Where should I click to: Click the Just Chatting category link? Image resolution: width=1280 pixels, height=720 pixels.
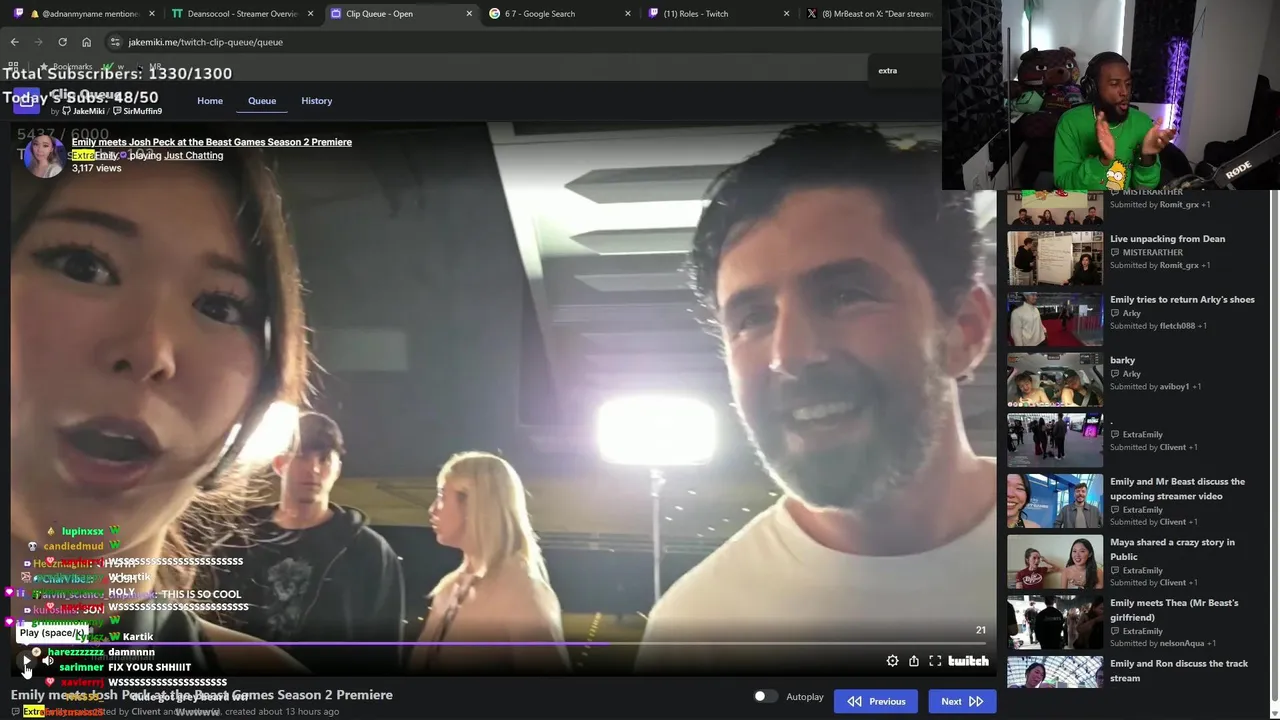(x=194, y=155)
